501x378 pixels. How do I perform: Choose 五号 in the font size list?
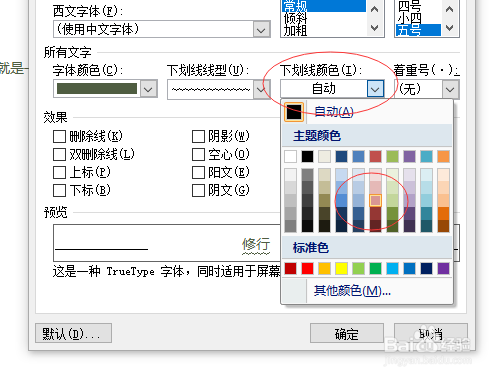point(418,30)
